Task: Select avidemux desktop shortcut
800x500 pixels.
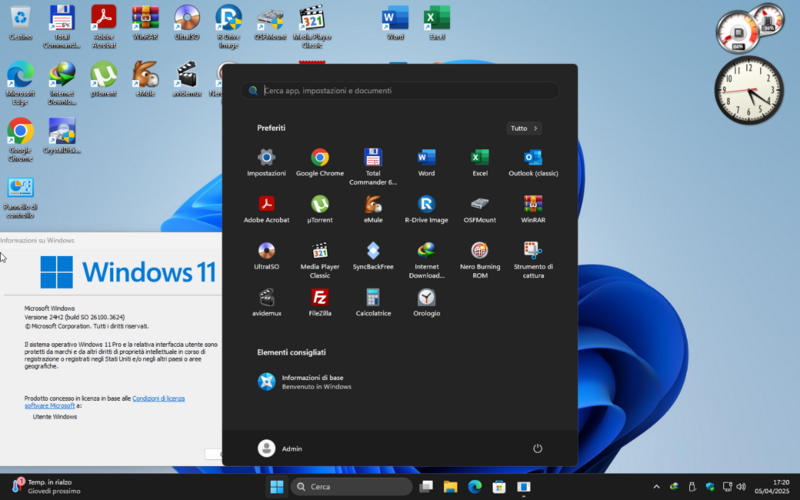Action: coord(187,79)
